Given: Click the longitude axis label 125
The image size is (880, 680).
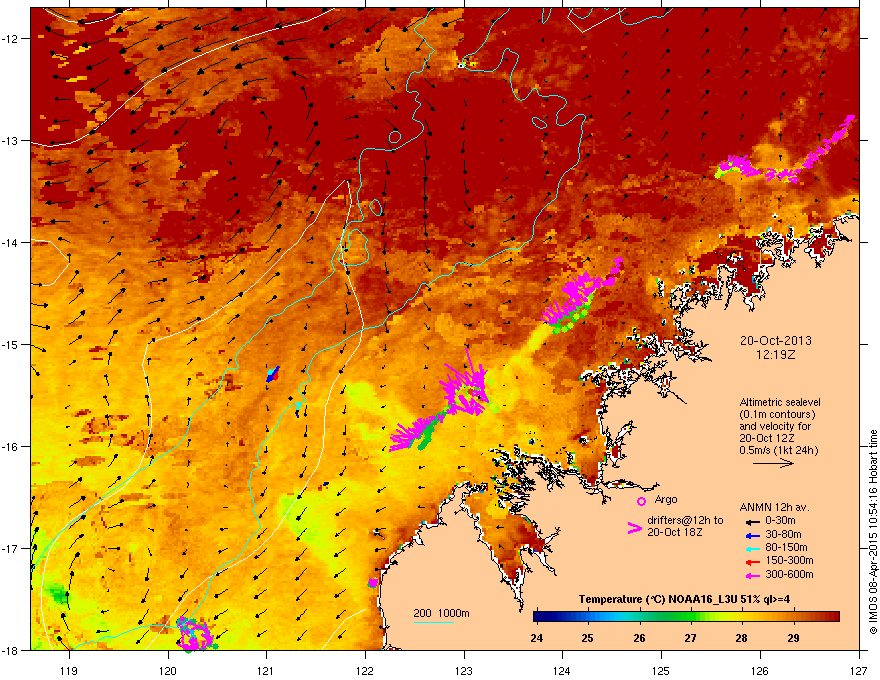Looking at the screenshot, I should click(x=661, y=670).
